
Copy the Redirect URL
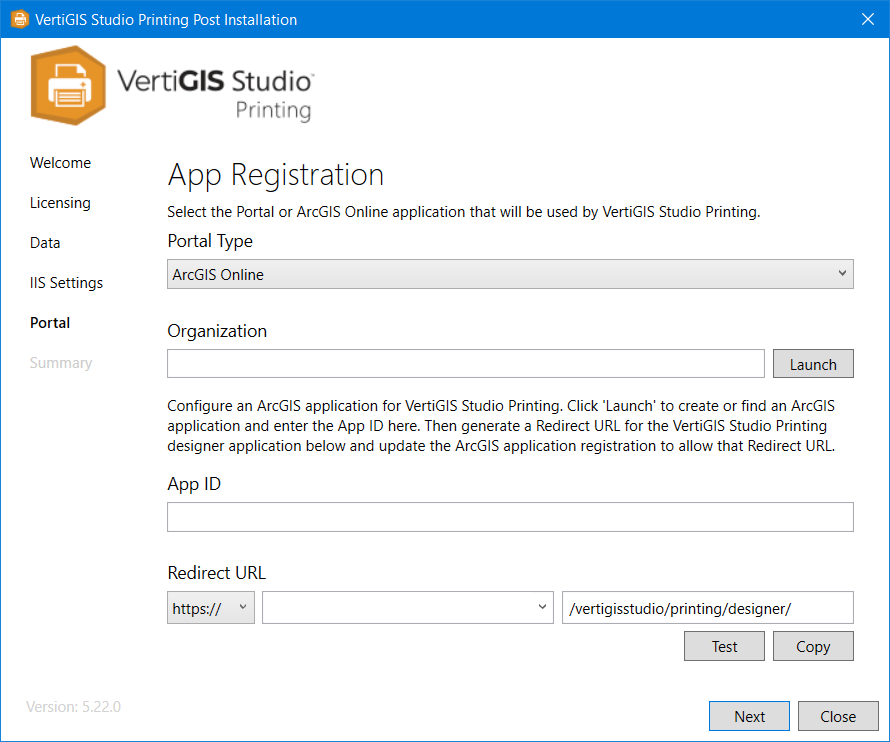pos(813,646)
